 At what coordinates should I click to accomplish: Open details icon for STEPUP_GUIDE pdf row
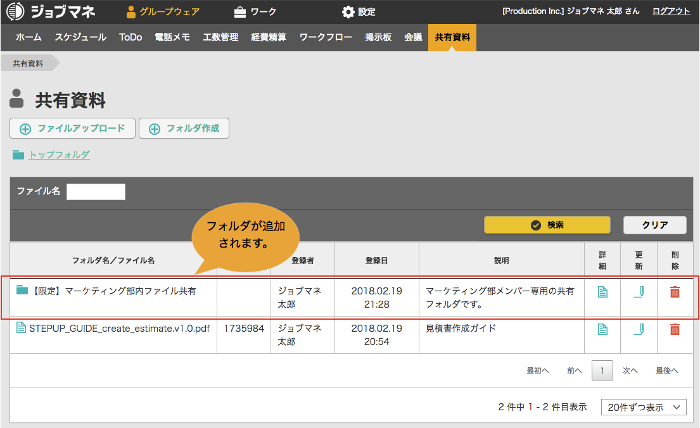[x=603, y=329]
